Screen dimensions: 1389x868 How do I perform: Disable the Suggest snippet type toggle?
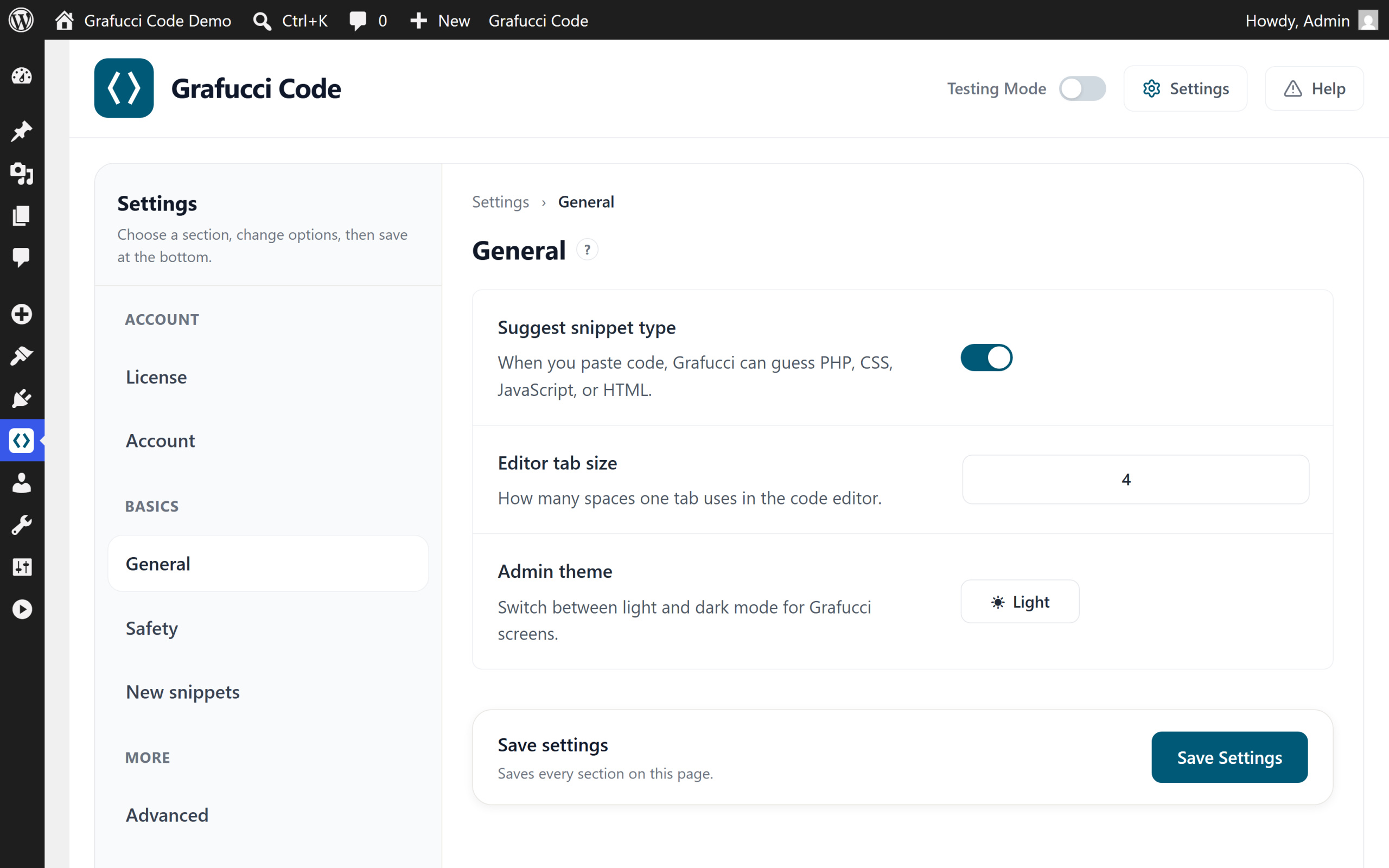[986, 358]
